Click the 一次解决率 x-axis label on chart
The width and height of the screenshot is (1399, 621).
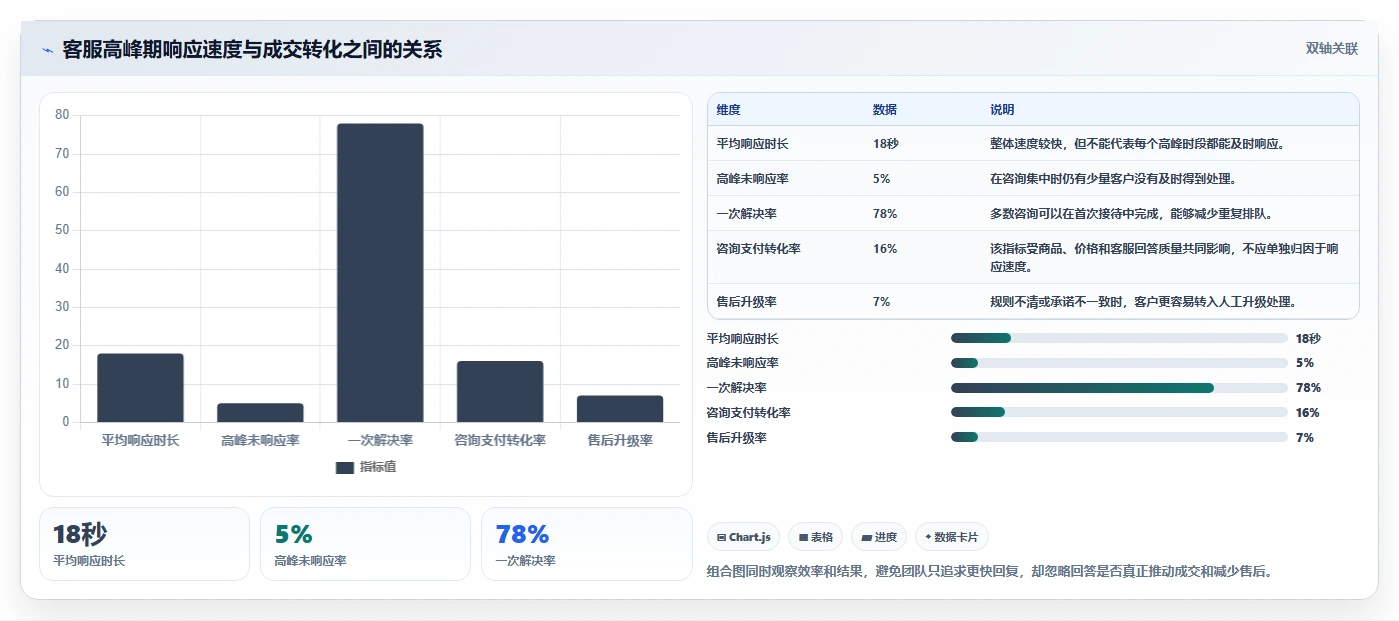pyautogui.click(x=380, y=440)
